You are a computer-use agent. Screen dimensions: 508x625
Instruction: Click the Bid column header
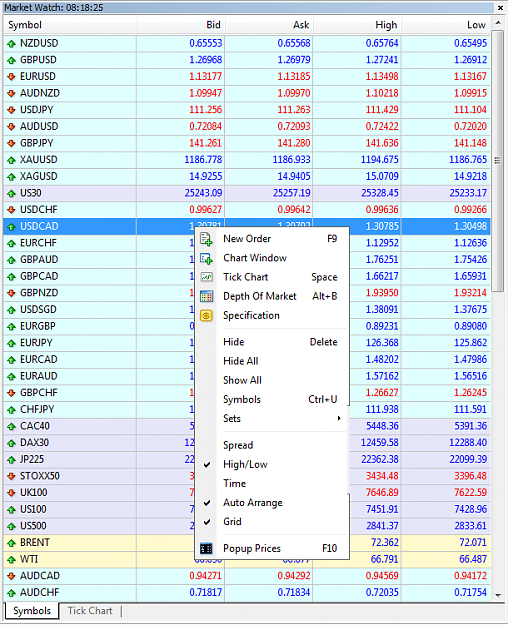[181, 25]
